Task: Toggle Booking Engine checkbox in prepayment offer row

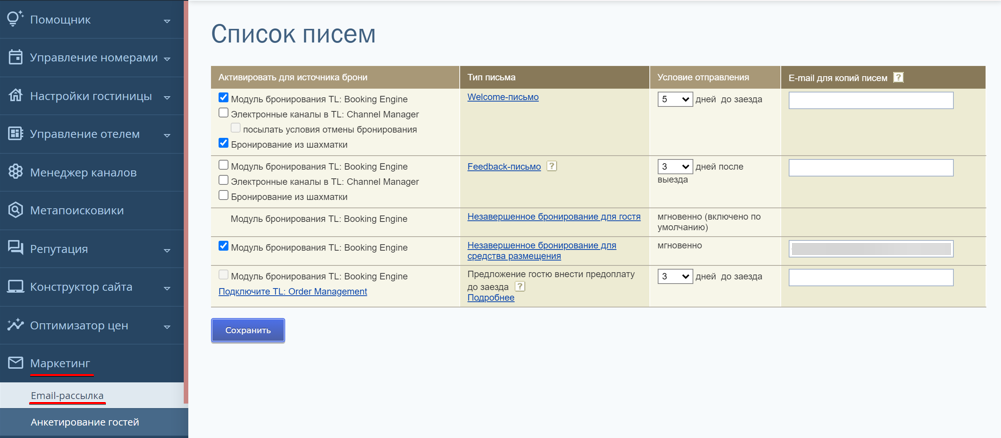Action: tap(223, 275)
